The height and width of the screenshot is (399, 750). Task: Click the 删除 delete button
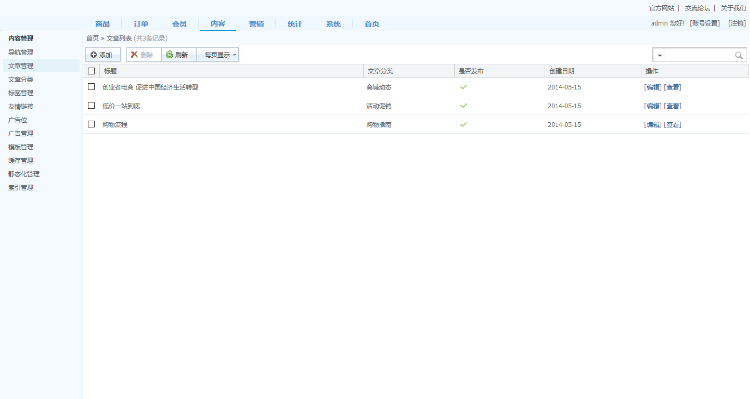[143, 55]
